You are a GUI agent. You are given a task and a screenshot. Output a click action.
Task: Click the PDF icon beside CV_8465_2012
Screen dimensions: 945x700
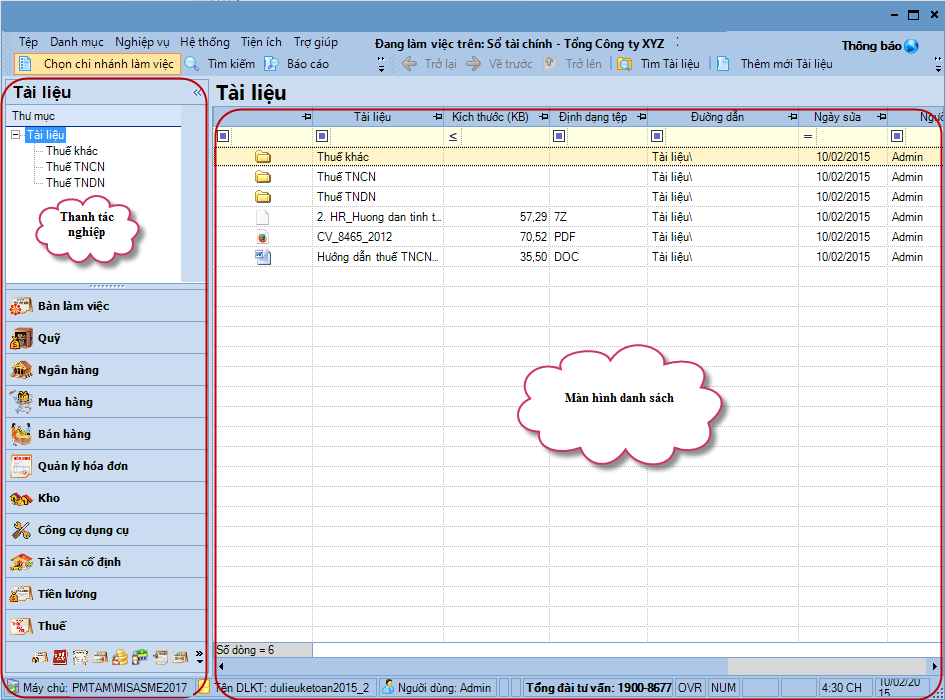[x=263, y=237]
